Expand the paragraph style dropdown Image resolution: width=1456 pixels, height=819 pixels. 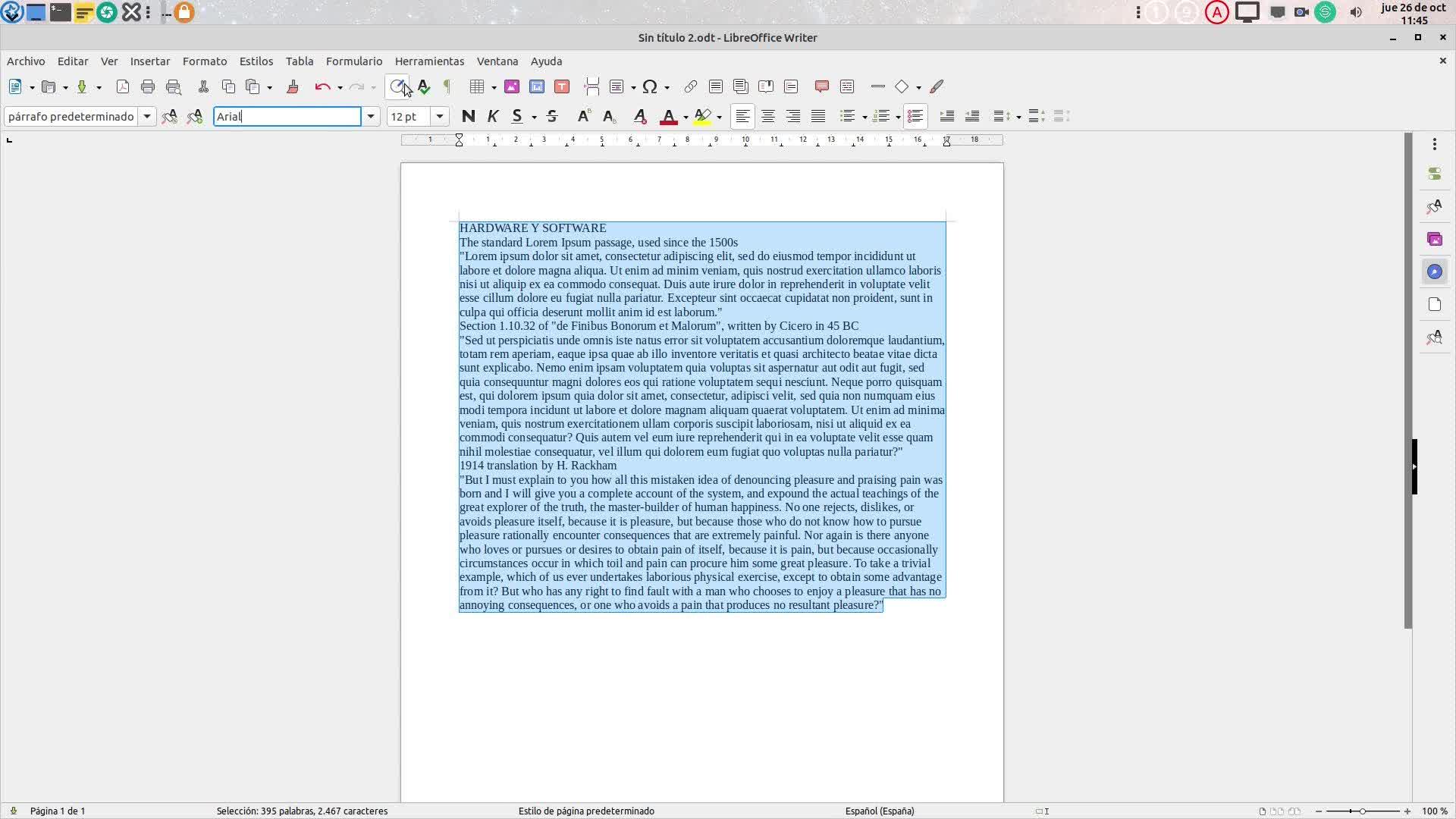pyautogui.click(x=147, y=117)
